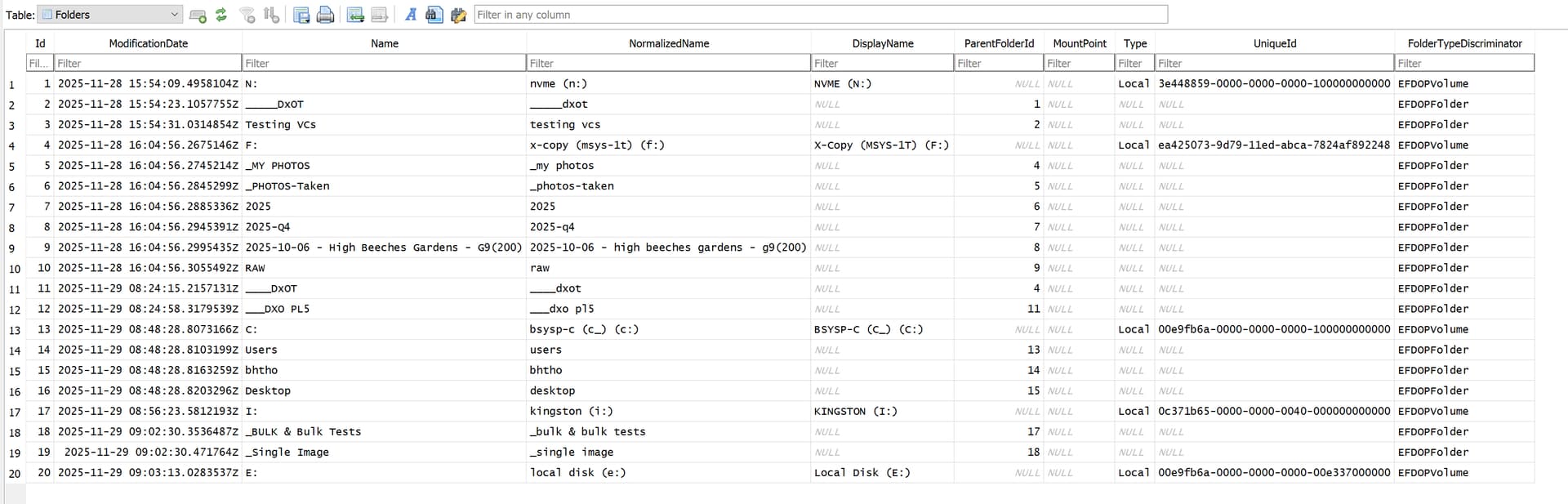Sort by the ParentFolderId column header
1568x504 pixels.
tap(998, 43)
